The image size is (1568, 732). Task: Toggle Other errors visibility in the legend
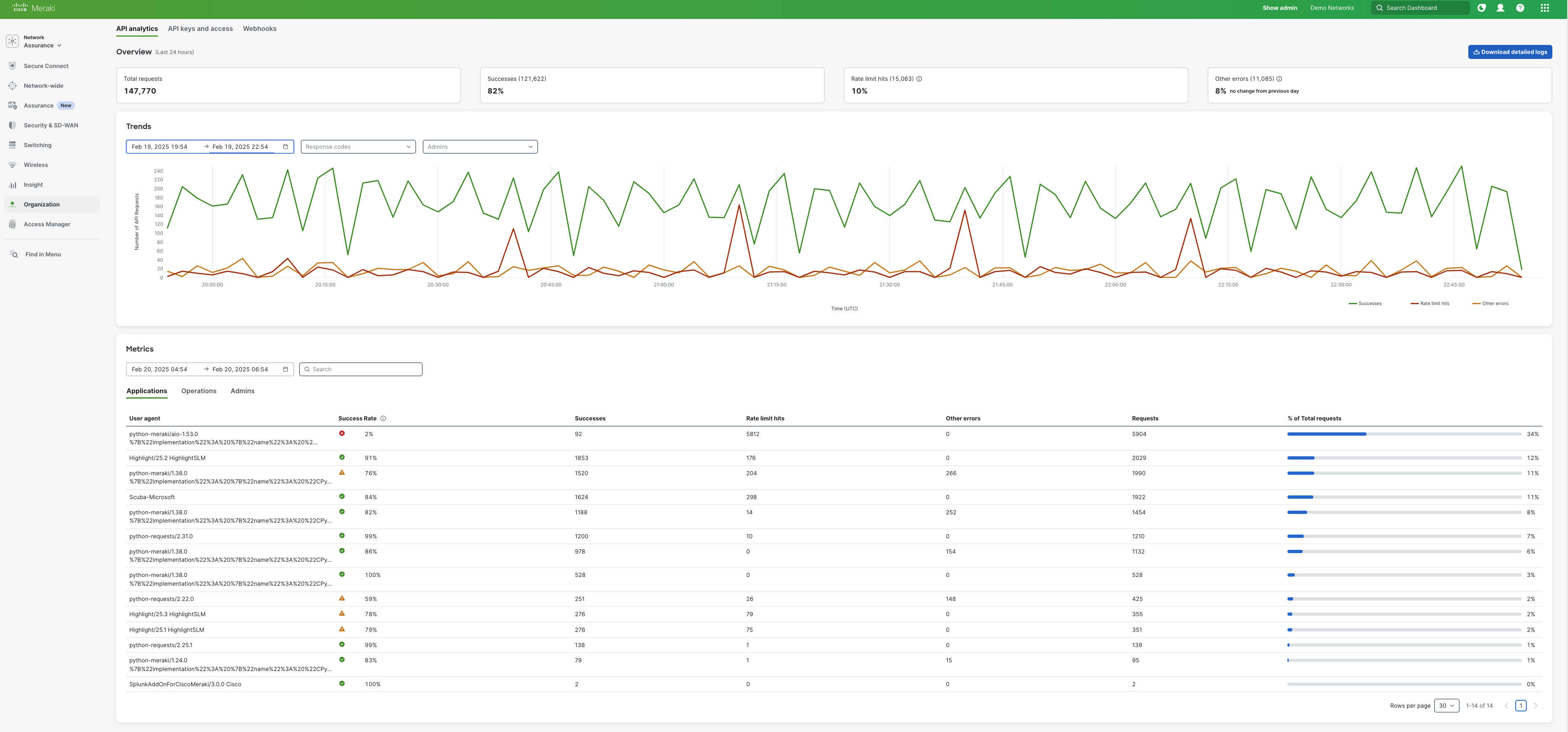(1490, 303)
